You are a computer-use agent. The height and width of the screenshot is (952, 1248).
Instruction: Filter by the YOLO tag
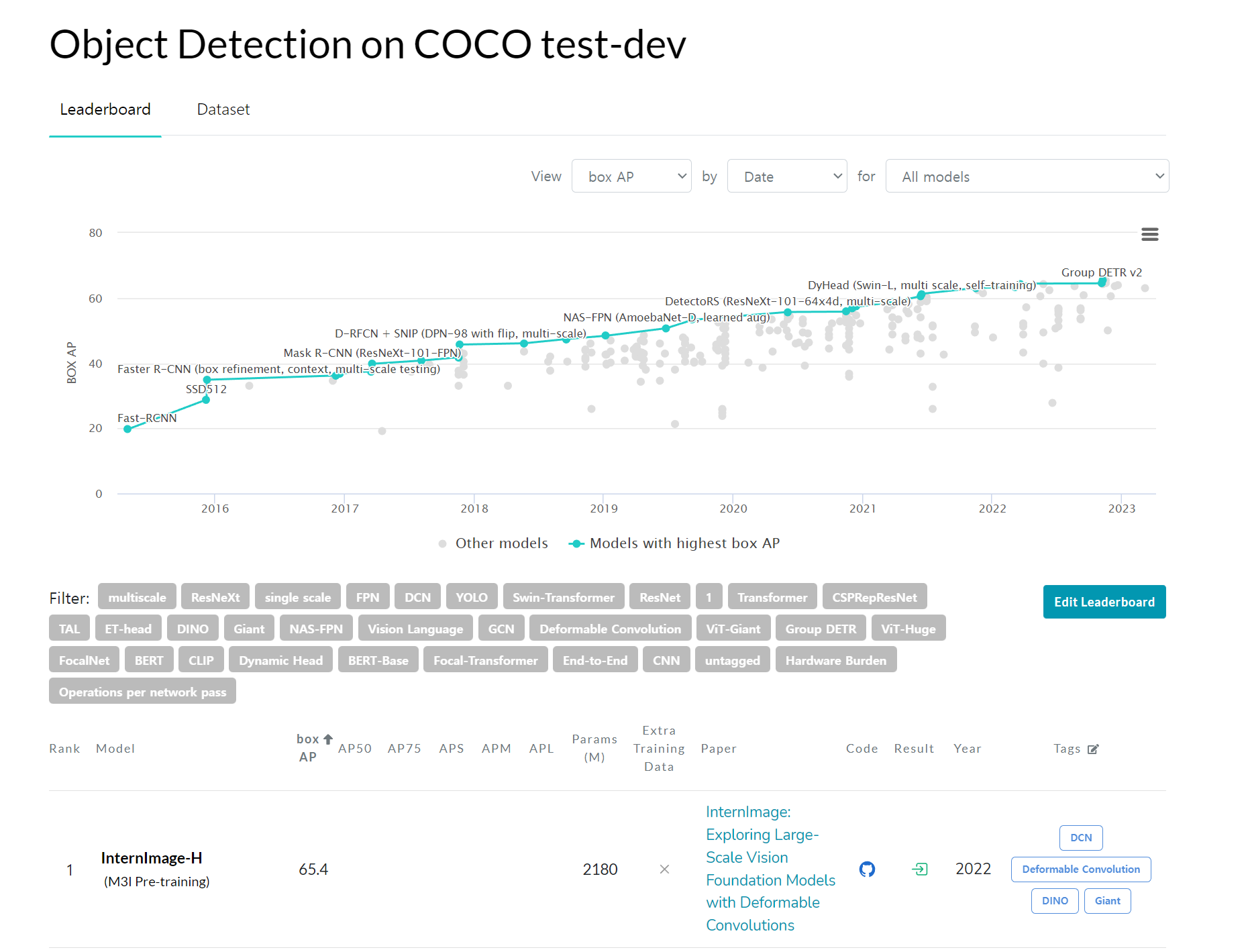click(x=472, y=597)
